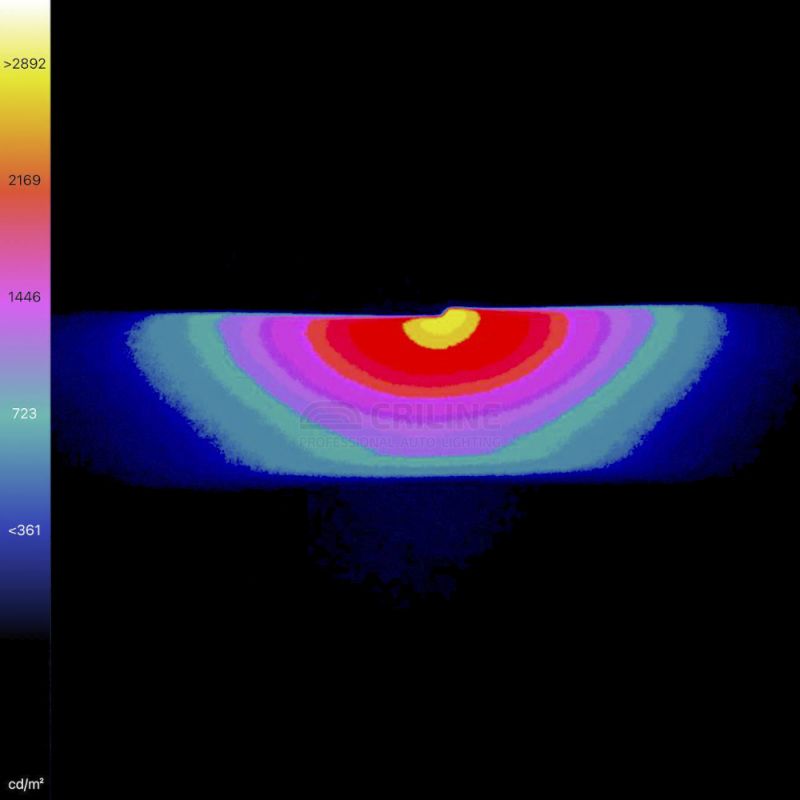Click the cd/m² unit label
800x800 pixels.
[x=25, y=782]
